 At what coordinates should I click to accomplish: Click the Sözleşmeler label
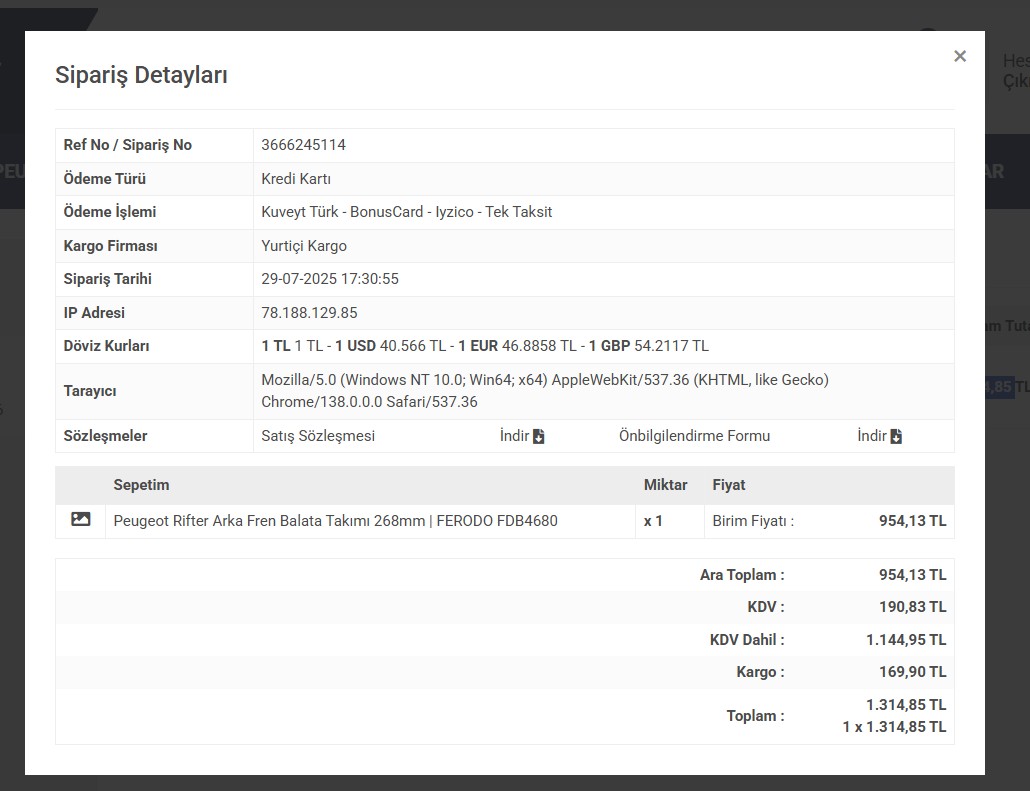[x=105, y=436]
